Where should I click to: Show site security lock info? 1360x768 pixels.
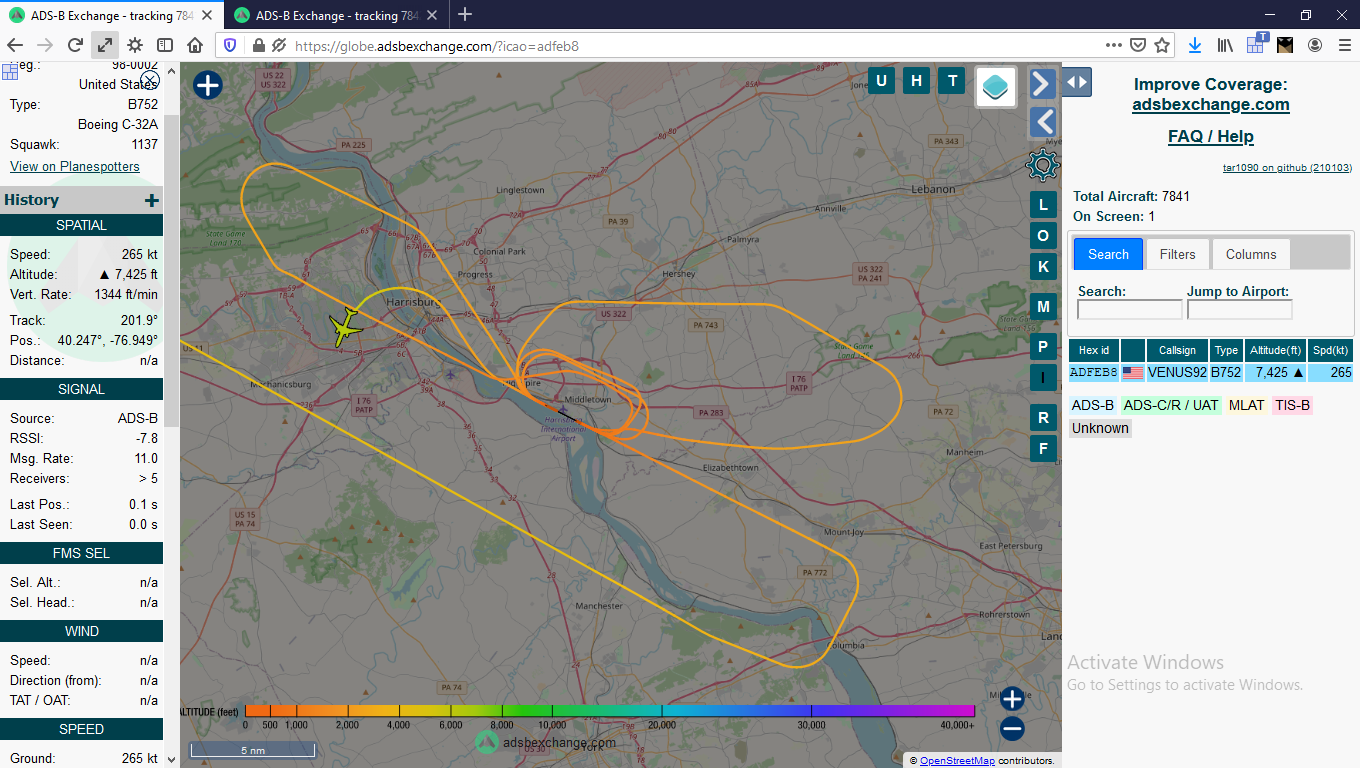[258, 45]
